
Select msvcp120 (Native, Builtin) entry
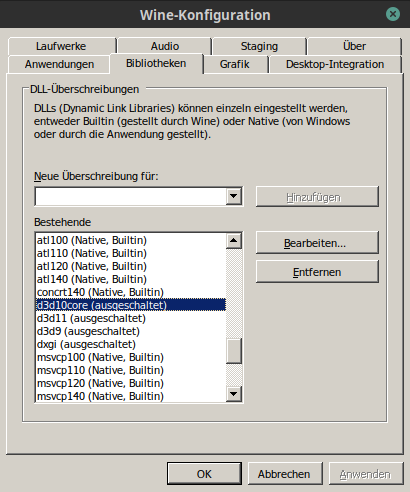131,383
